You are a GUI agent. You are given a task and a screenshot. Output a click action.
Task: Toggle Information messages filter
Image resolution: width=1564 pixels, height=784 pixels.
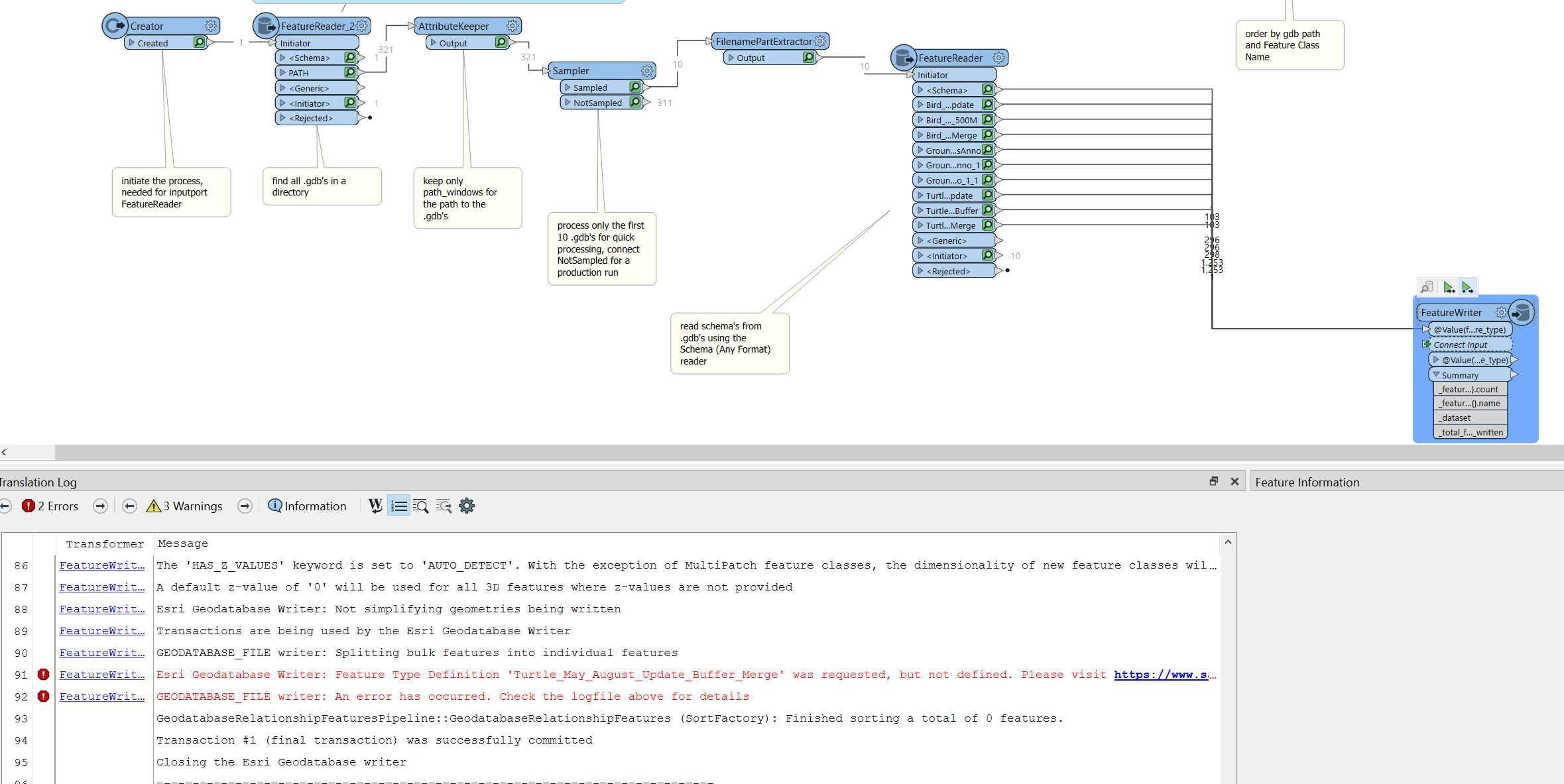click(x=307, y=506)
